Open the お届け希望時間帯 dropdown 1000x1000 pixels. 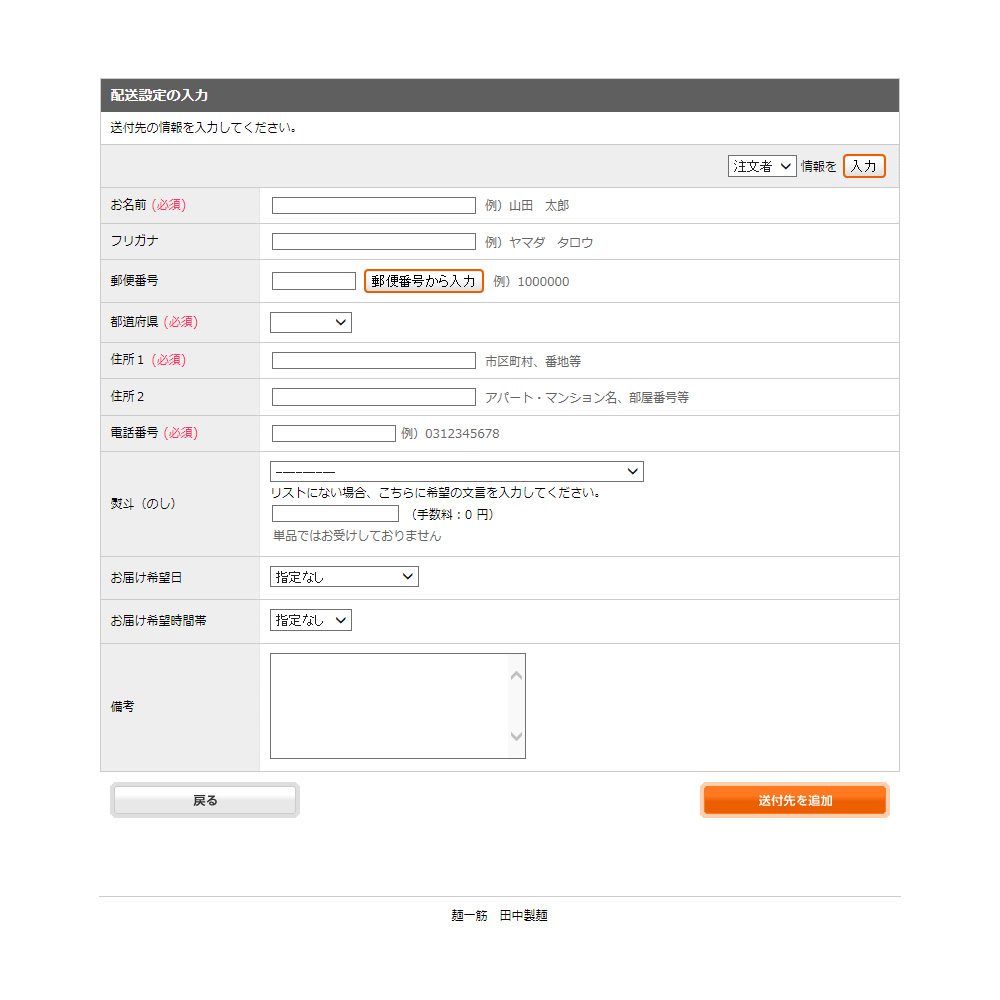[311, 620]
